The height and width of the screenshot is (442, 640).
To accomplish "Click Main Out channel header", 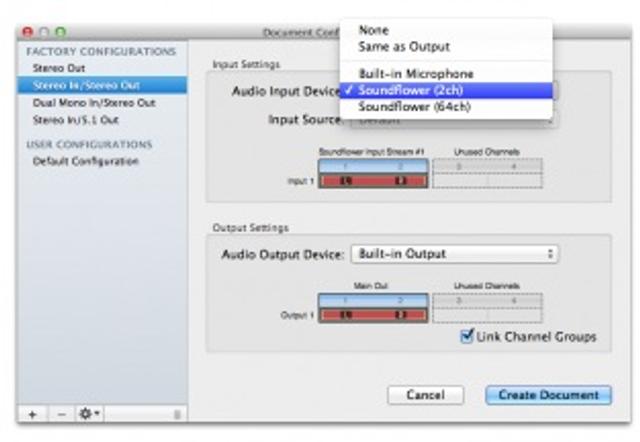I will pyautogui.click(x=373, y=301).
